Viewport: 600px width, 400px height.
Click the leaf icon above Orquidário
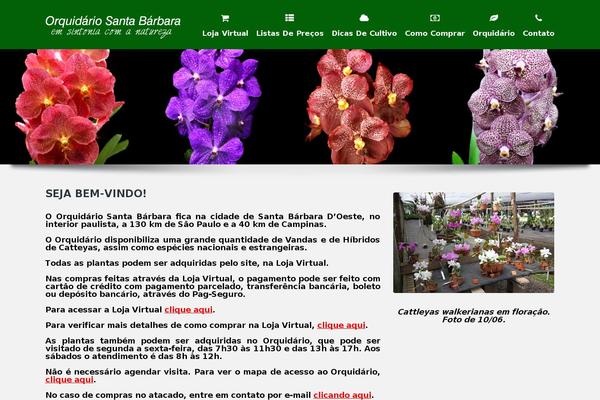[494, 18]
